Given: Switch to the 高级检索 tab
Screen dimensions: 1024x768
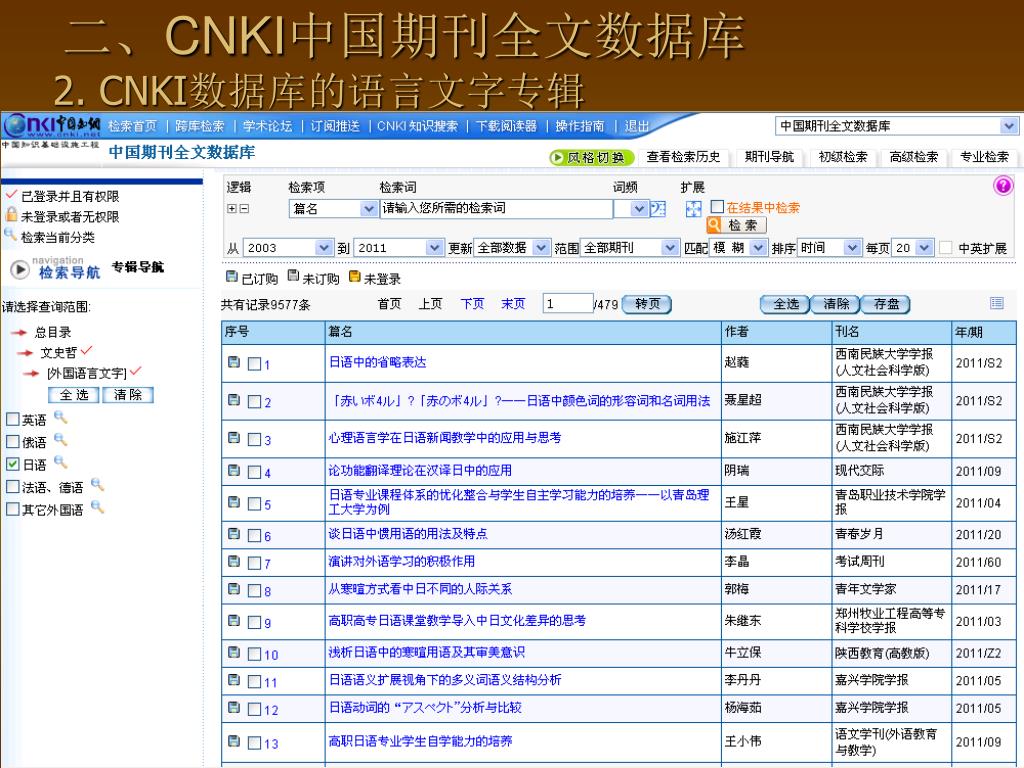Looking at the screenshot, I should click(x=914, y=157).
